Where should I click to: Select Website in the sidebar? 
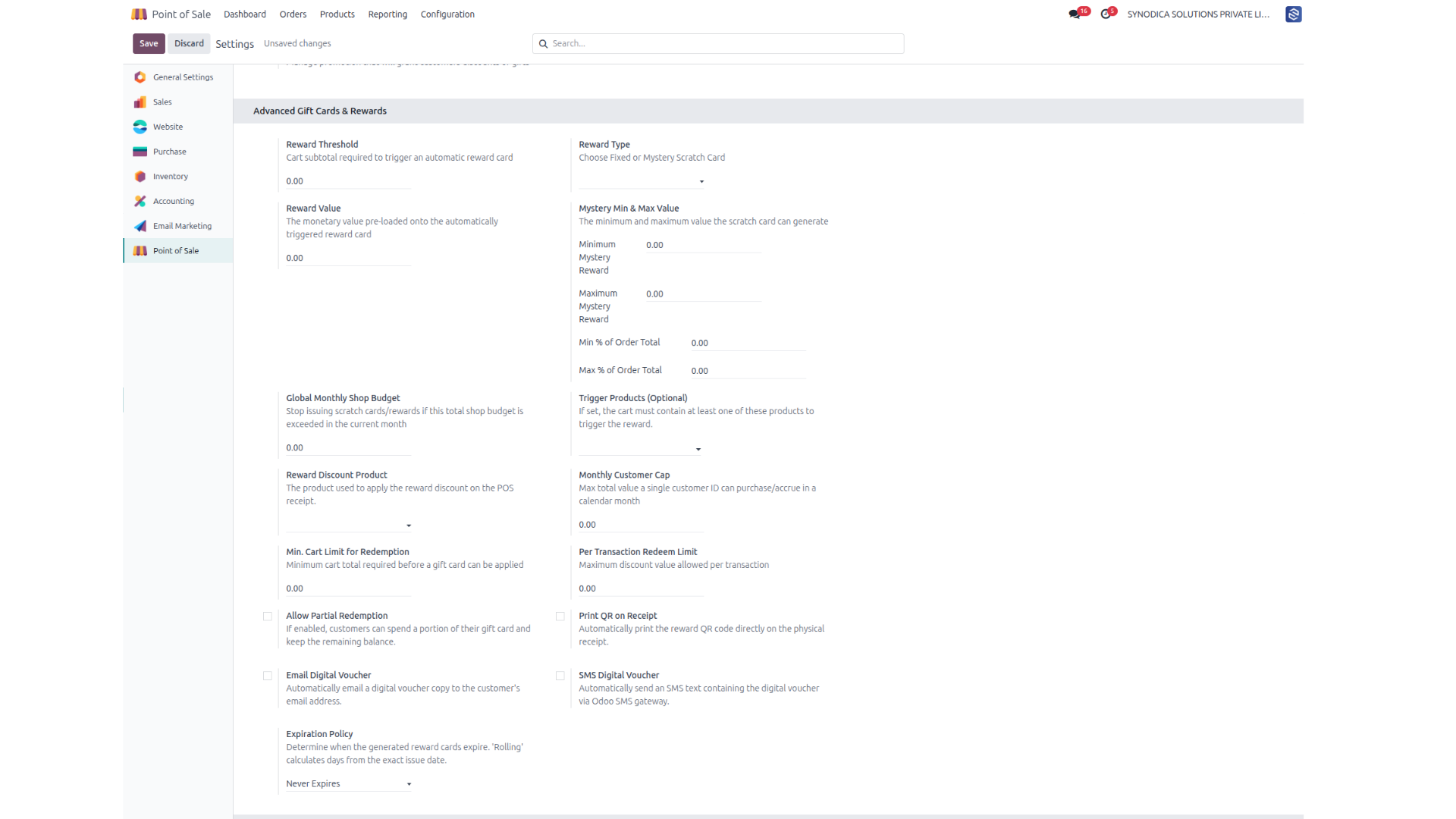pyautogui.click(x=178, y=127)
